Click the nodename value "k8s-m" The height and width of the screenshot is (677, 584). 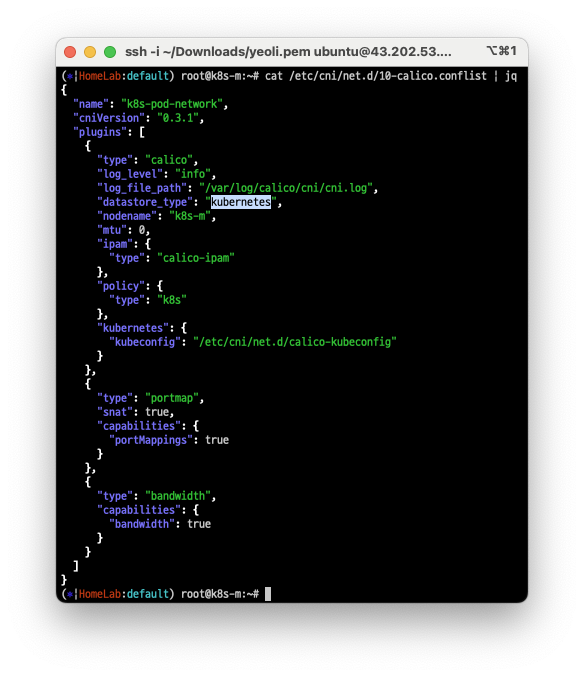190,216
